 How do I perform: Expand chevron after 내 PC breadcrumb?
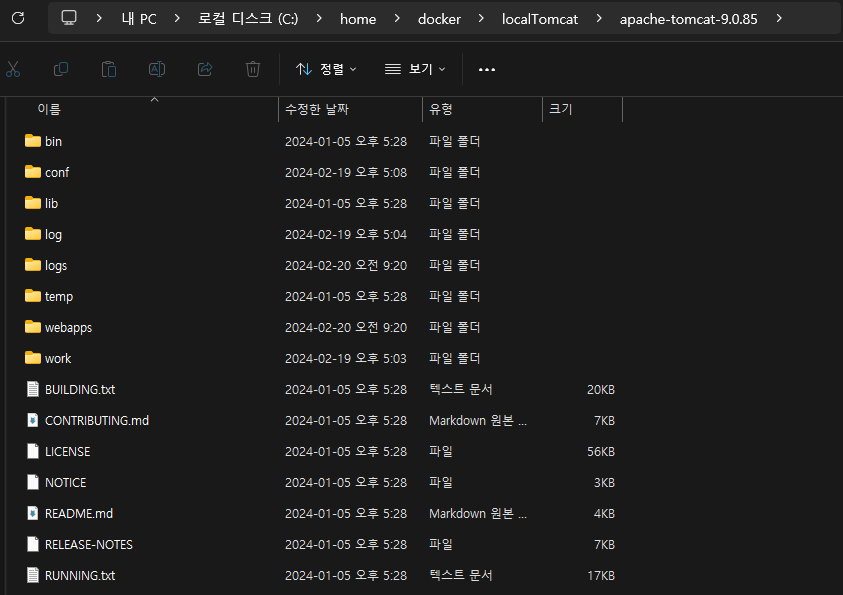pyautogui.click(x=177, y=18)
